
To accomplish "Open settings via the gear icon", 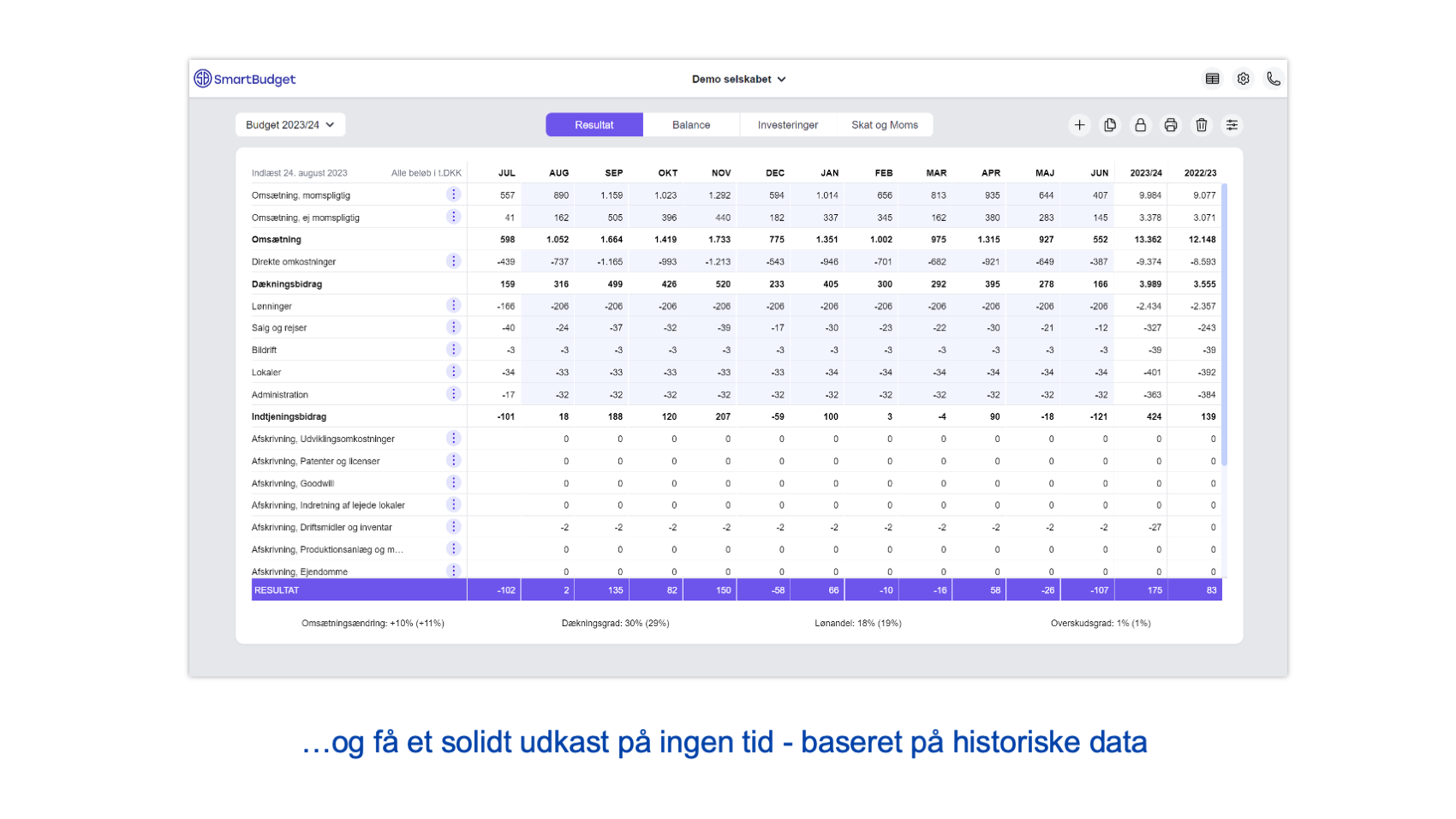I will click(1243, 79).
